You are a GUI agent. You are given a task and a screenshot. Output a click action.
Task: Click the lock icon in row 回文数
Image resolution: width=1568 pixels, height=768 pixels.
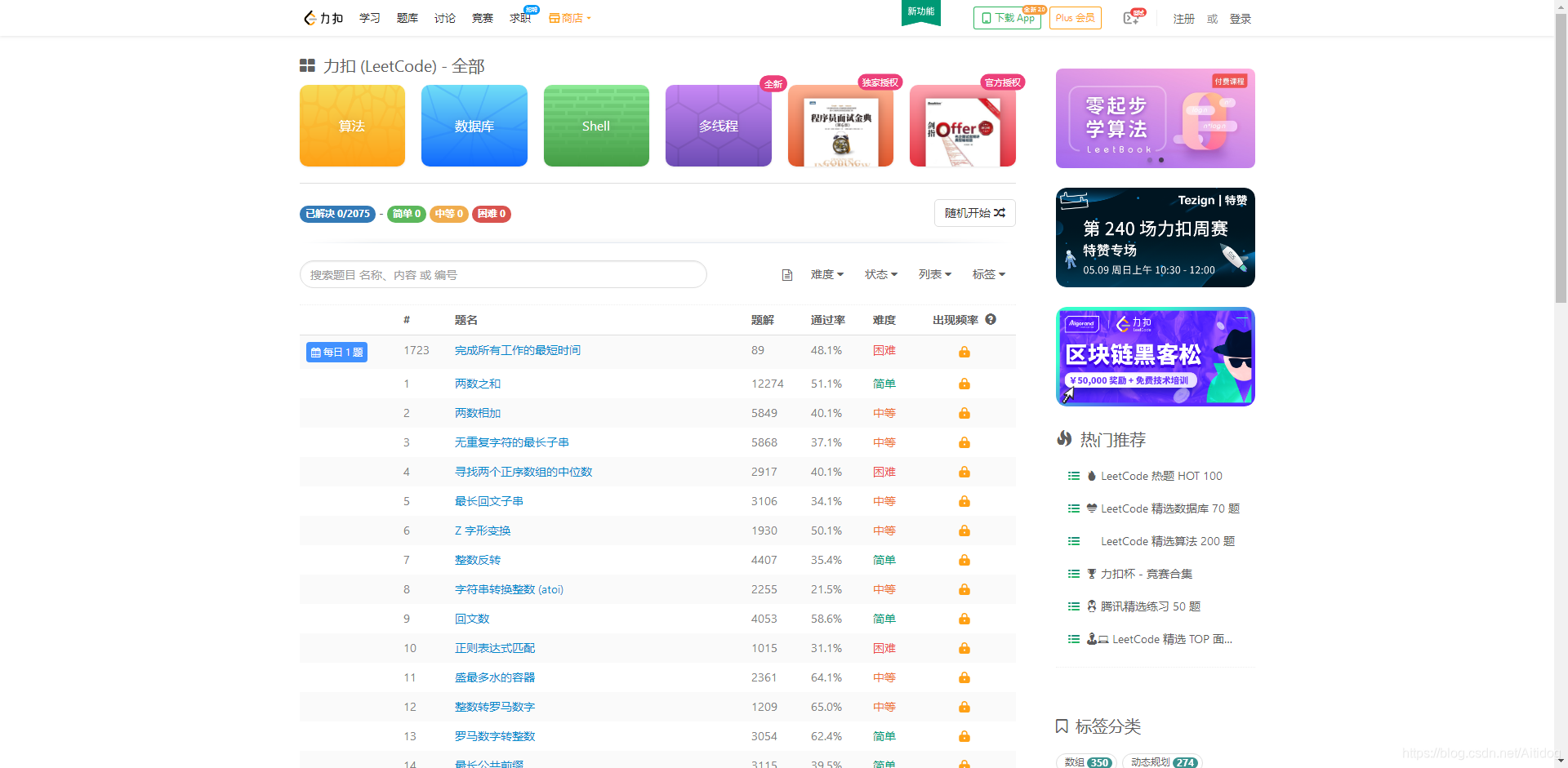point(964,619)
